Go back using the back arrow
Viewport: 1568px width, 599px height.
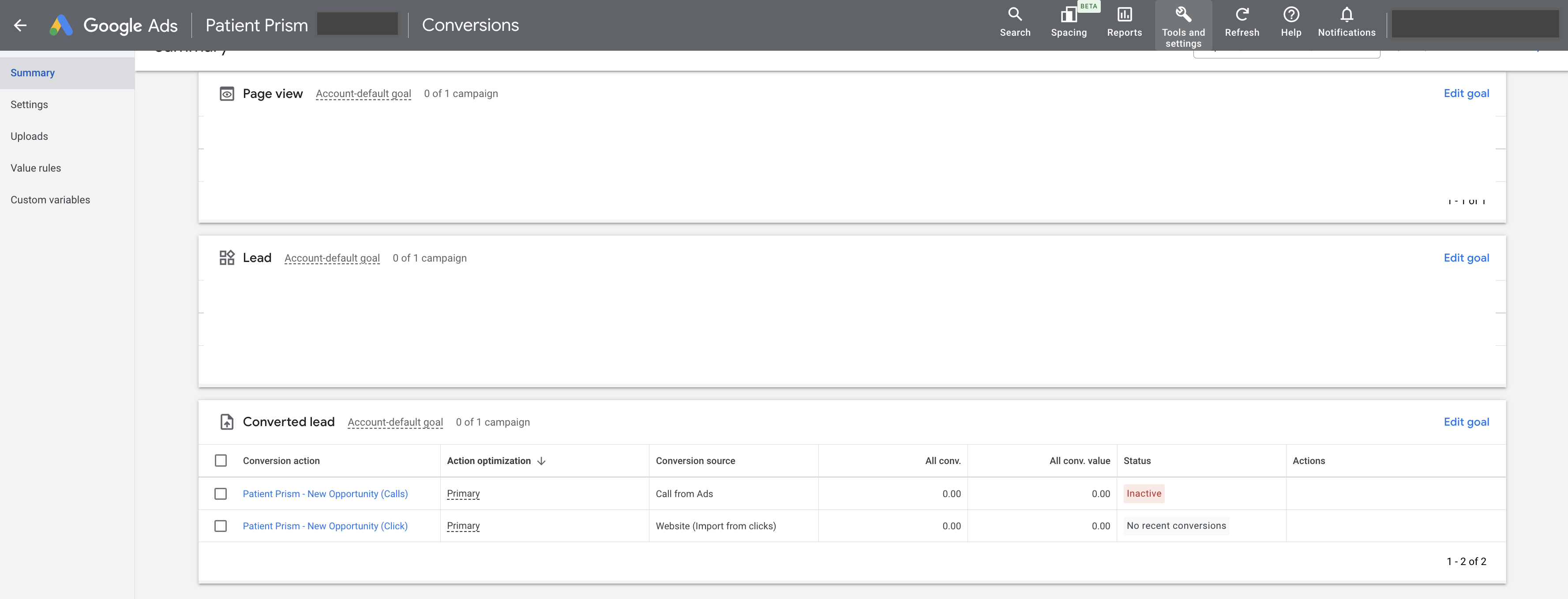click(20, 25)
